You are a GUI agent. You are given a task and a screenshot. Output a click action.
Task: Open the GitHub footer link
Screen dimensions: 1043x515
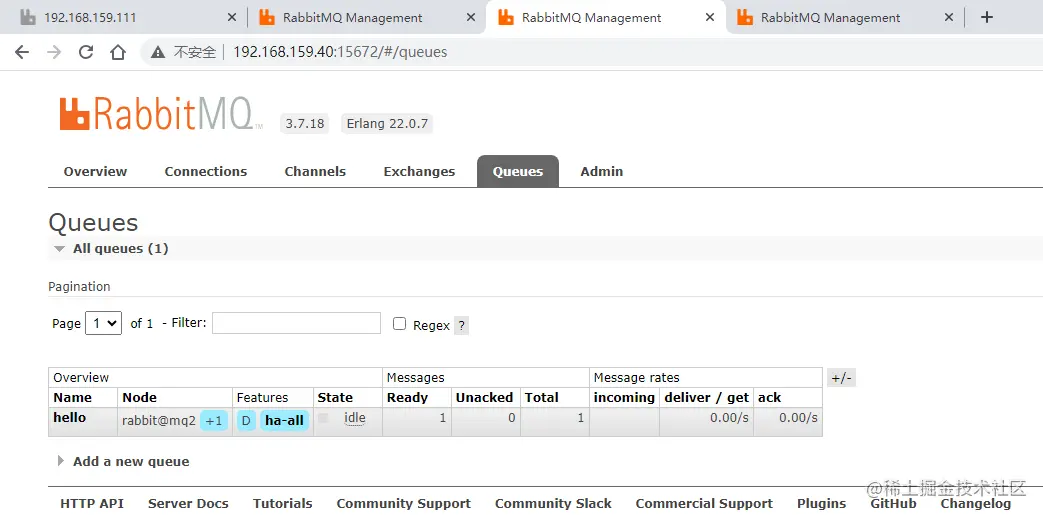click(893, 504)
